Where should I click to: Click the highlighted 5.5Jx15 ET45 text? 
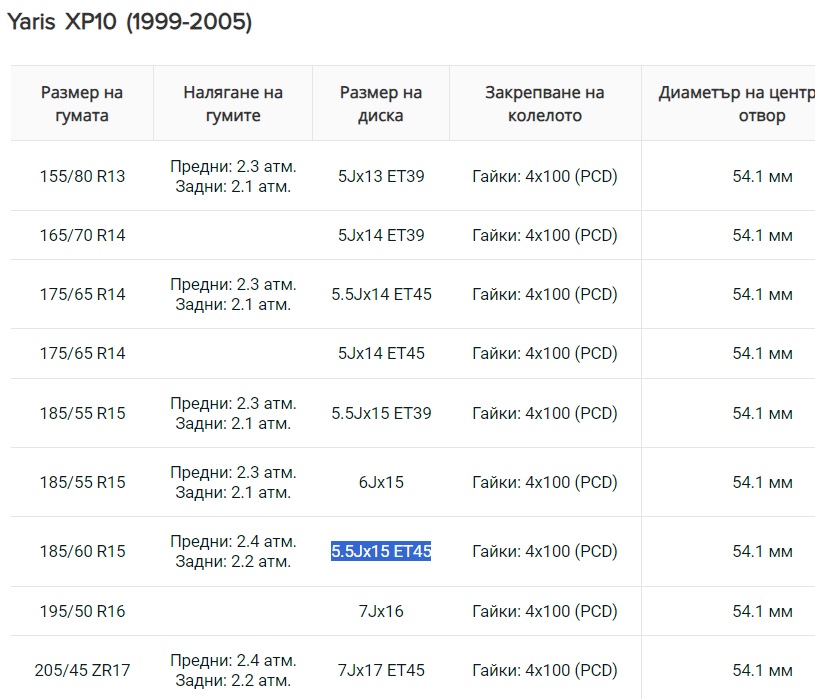pyautogui.click(x=381, y=551)
